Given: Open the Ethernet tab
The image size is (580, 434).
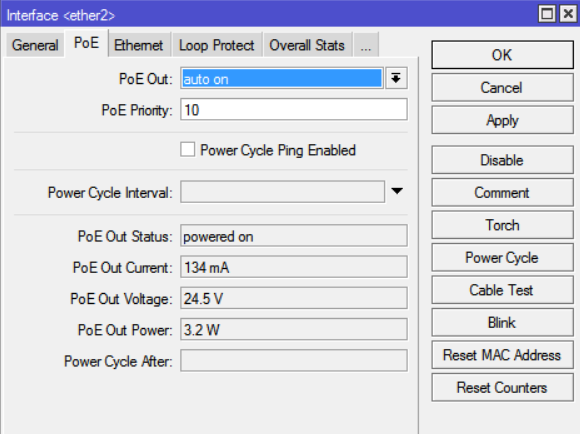Looking at the screenshot, I should [138, 45].
